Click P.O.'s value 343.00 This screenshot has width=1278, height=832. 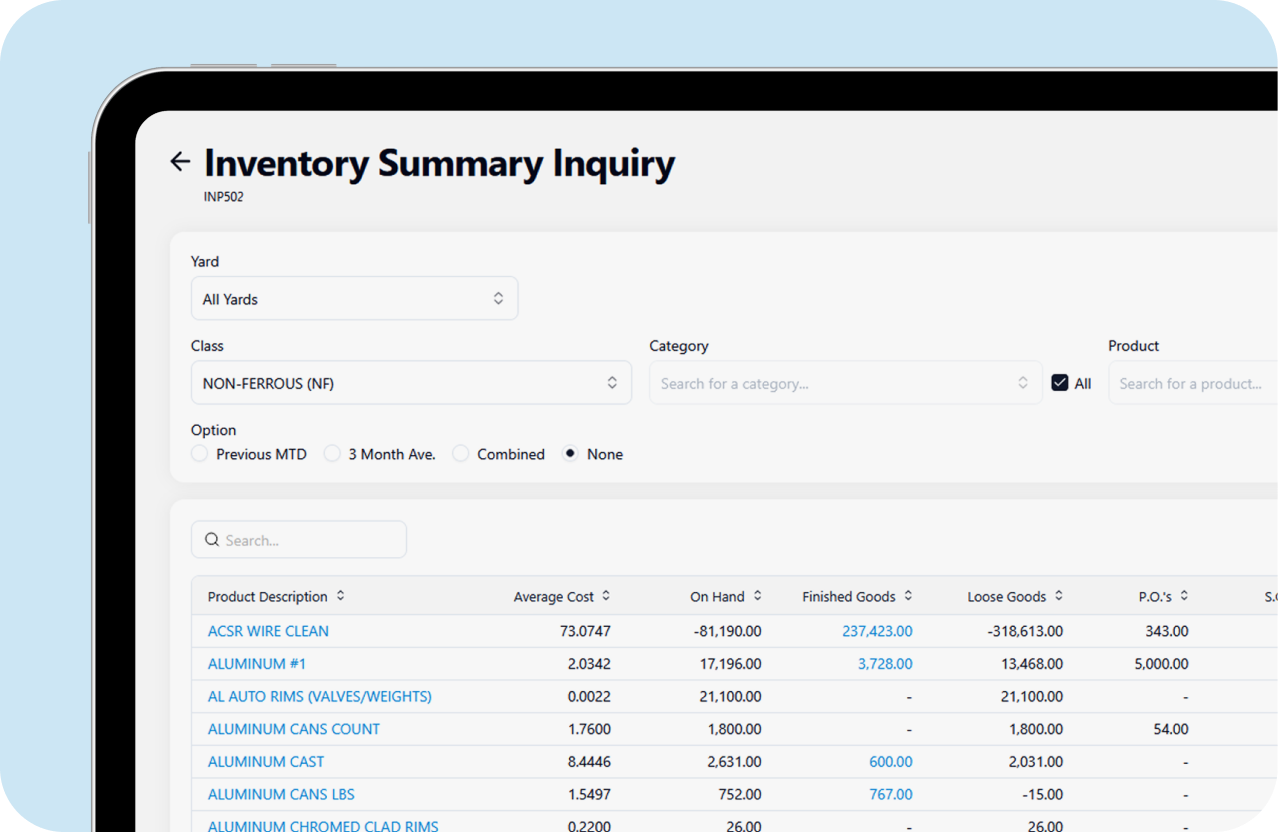point(1167,631)
